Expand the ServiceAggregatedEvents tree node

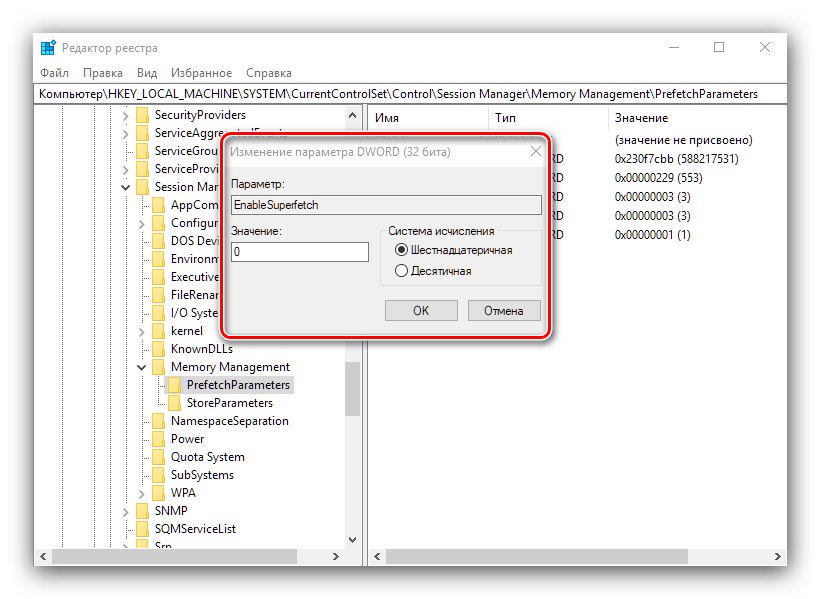click(x=126, y=134)
